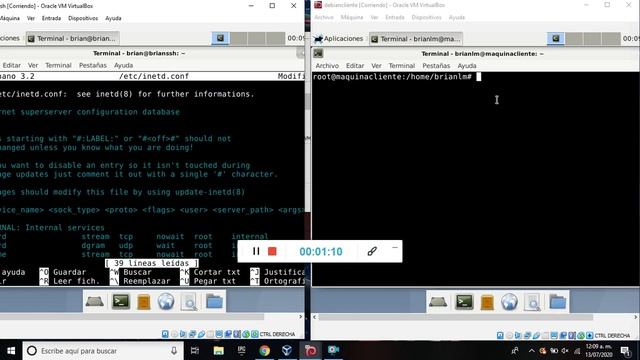Switch to second workspace in left VM panel
Image resolution: width=640 pixels, height=360 pixels.
point(239,38)
